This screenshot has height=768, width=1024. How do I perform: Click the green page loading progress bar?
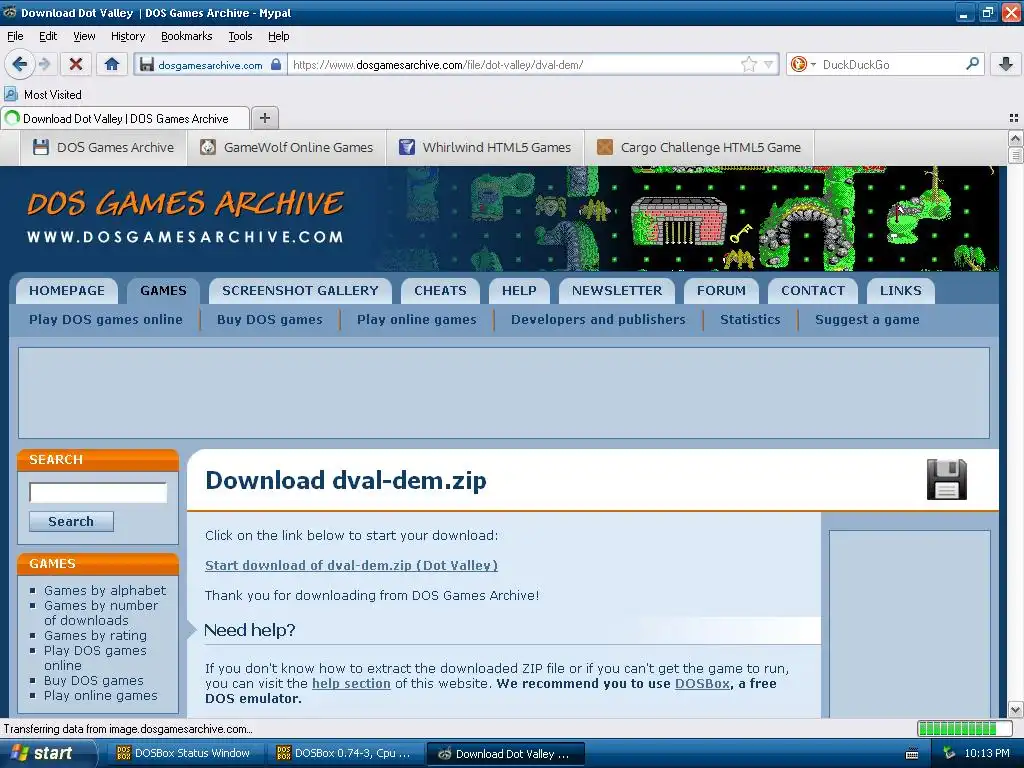[963, 729]
